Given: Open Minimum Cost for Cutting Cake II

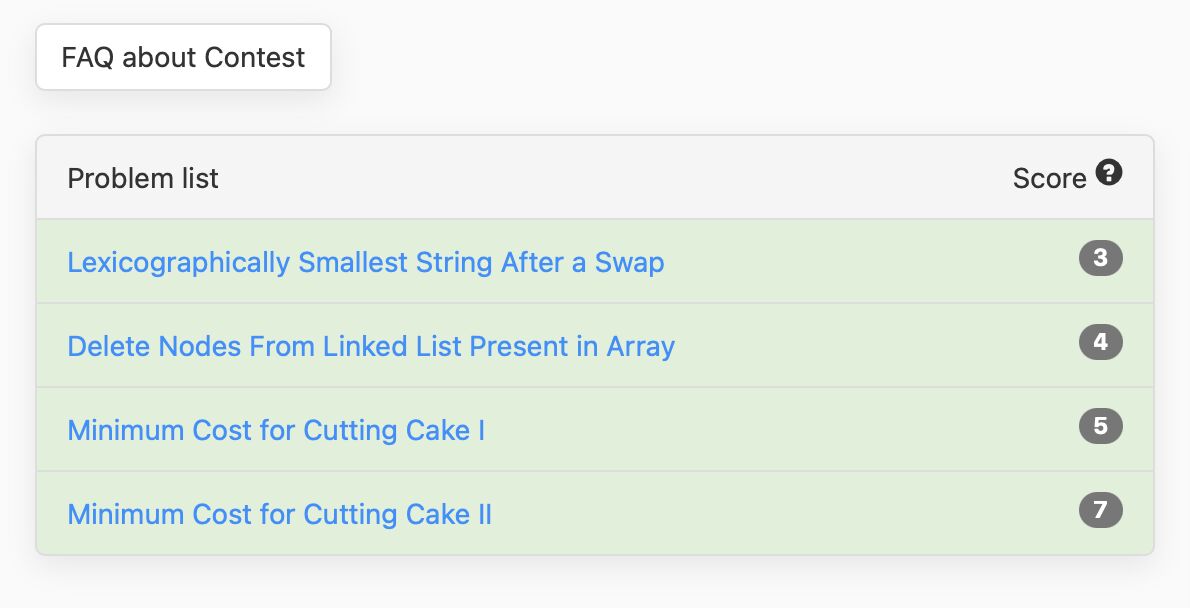Looking at the screenshot, I should click(279, 514).
